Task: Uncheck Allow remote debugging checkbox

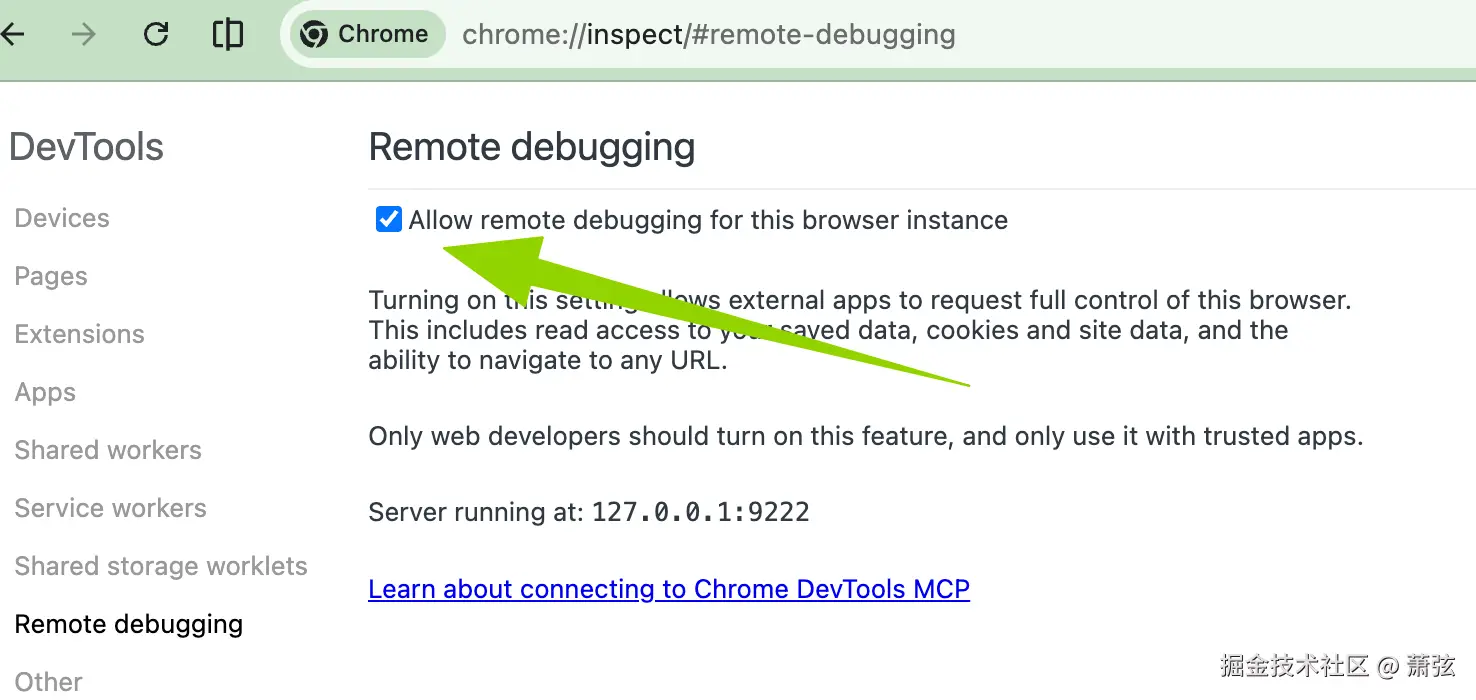Action: coord(388,219)
